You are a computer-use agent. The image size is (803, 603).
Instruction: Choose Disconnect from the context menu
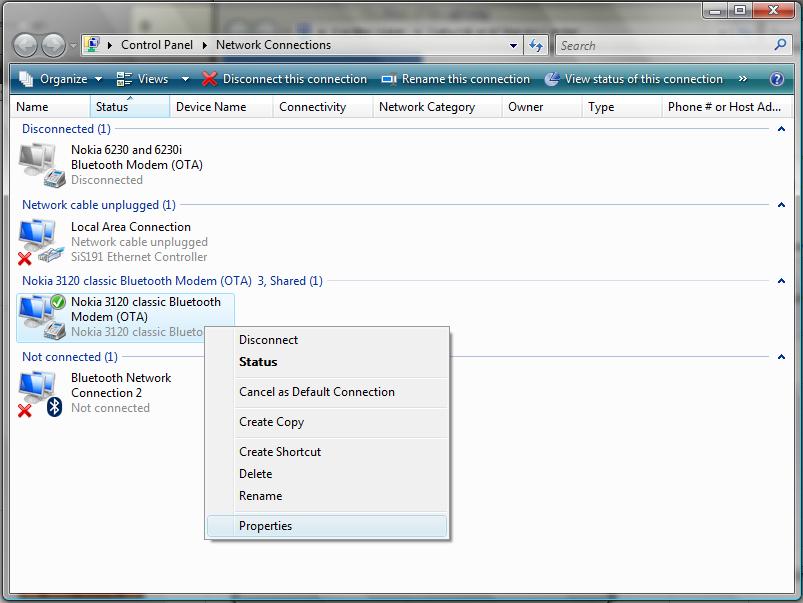327,340
